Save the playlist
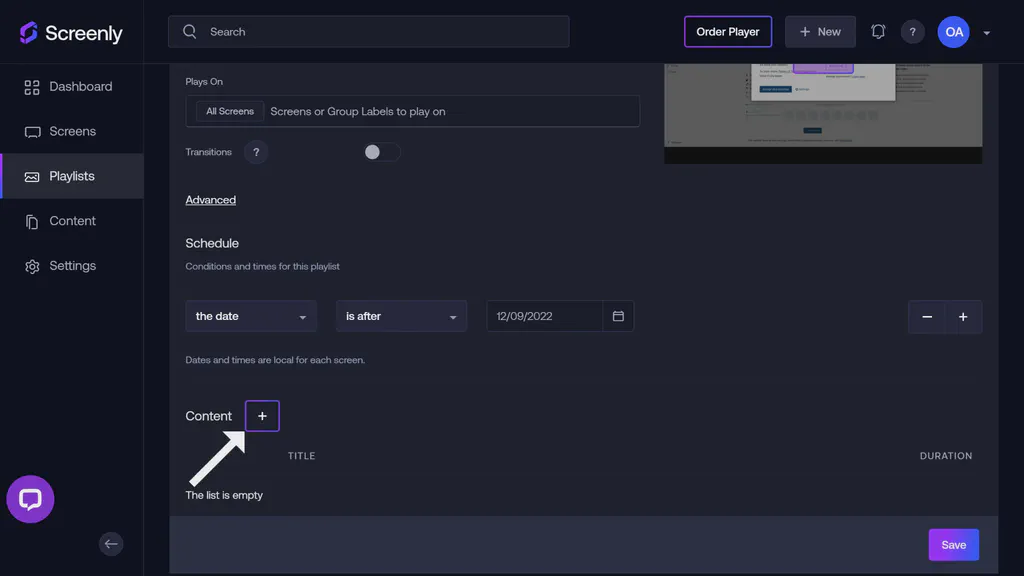The width and height of the screenshot is (1024, 576). pos(953,544)
